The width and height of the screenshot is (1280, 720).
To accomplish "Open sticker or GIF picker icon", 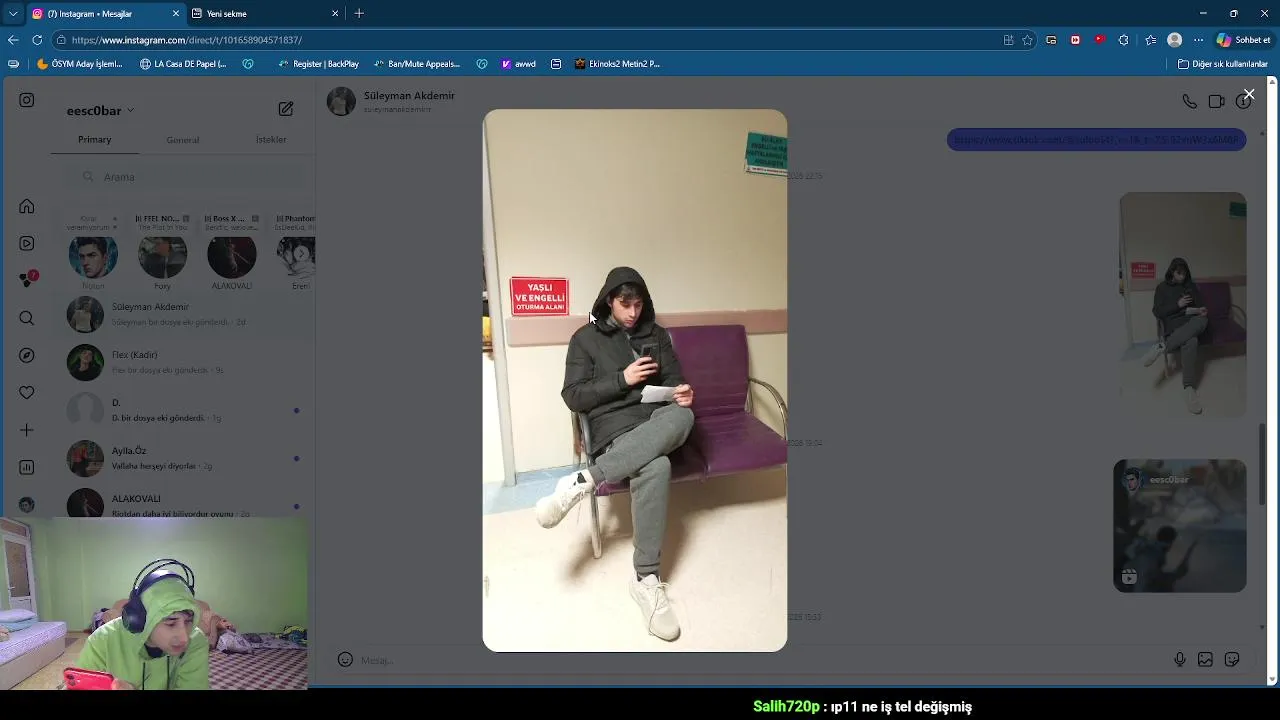I will click(1232, 659).
